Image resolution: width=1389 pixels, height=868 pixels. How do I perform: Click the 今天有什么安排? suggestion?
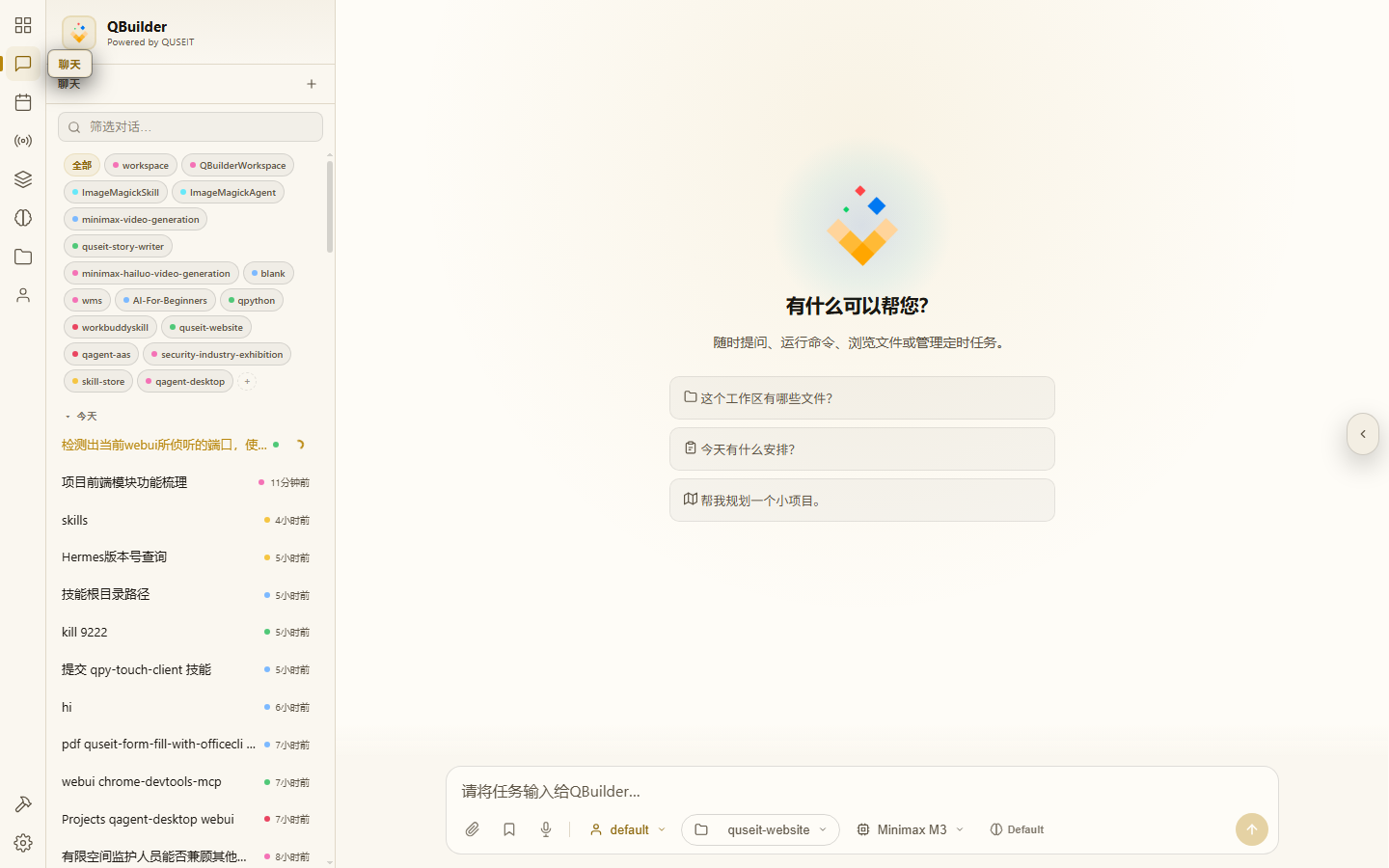point(862,448)
